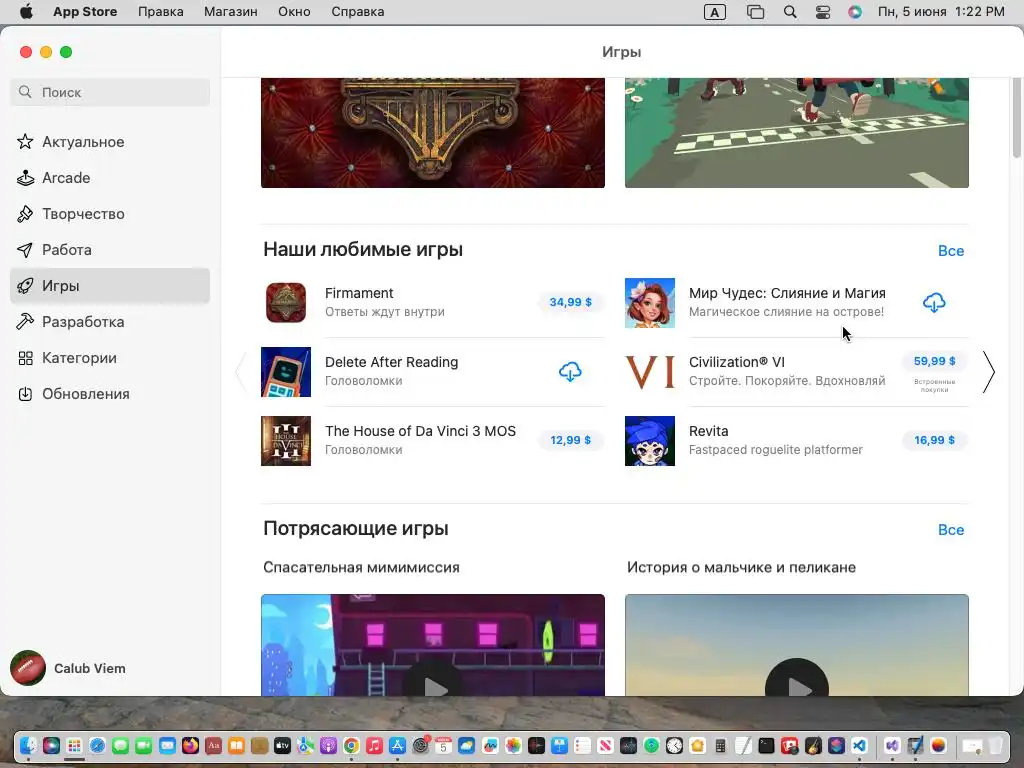The width and height of the screenshot is (1024, 768).
Task: Open the Arcade section in the sidebar
Action: [110, 178]
